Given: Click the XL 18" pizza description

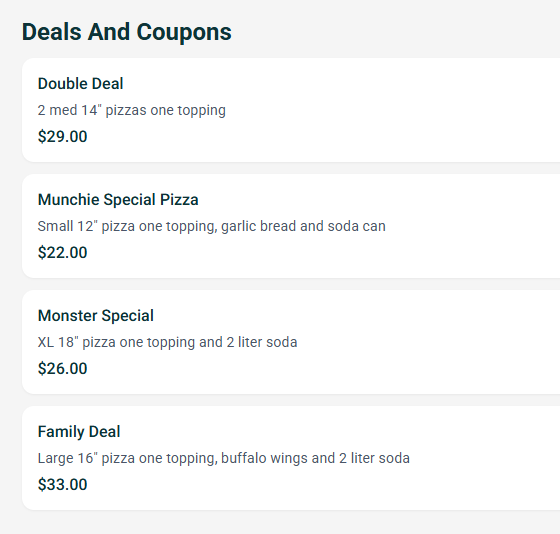Looking at the screenshot, I should 167,342.
